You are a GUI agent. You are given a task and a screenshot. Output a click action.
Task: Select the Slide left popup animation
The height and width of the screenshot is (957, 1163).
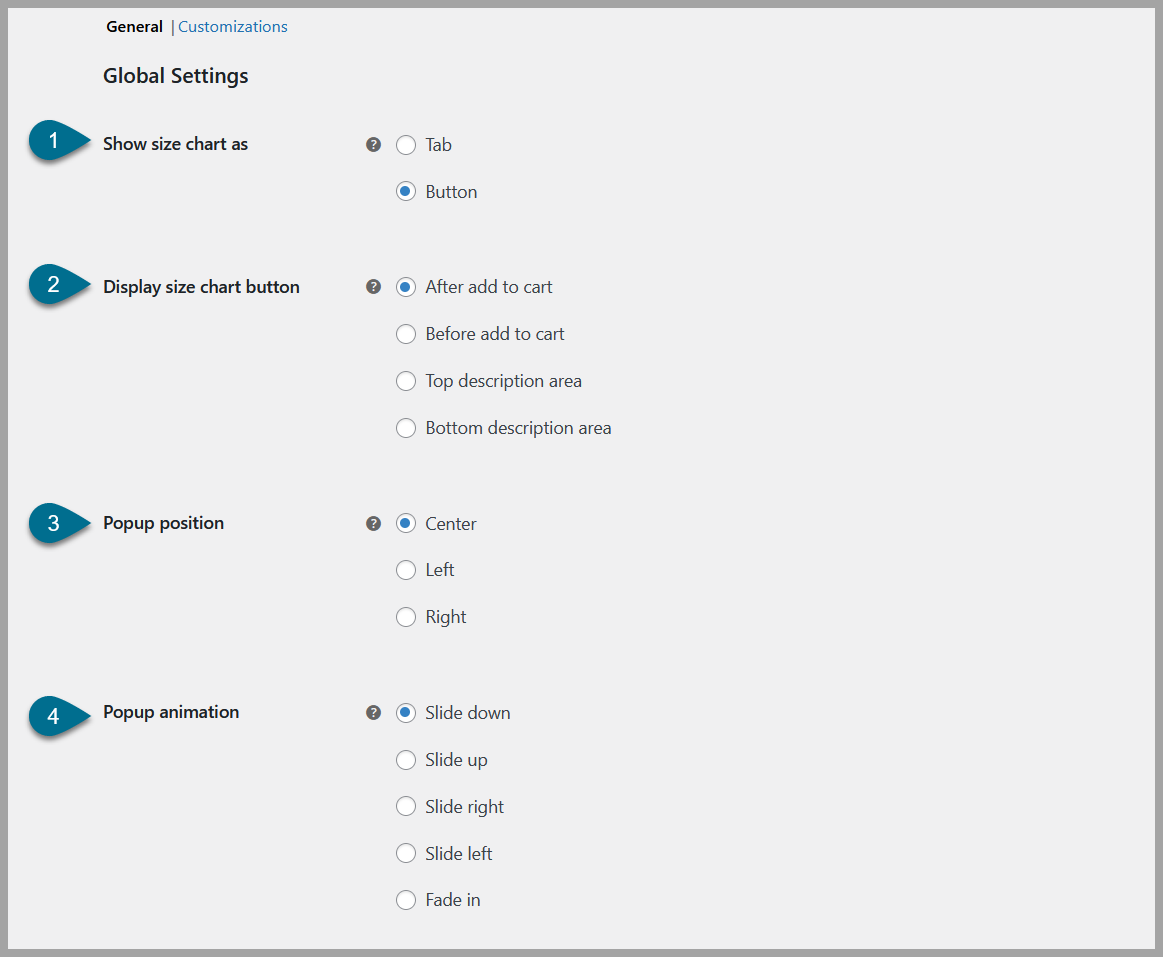406,853
